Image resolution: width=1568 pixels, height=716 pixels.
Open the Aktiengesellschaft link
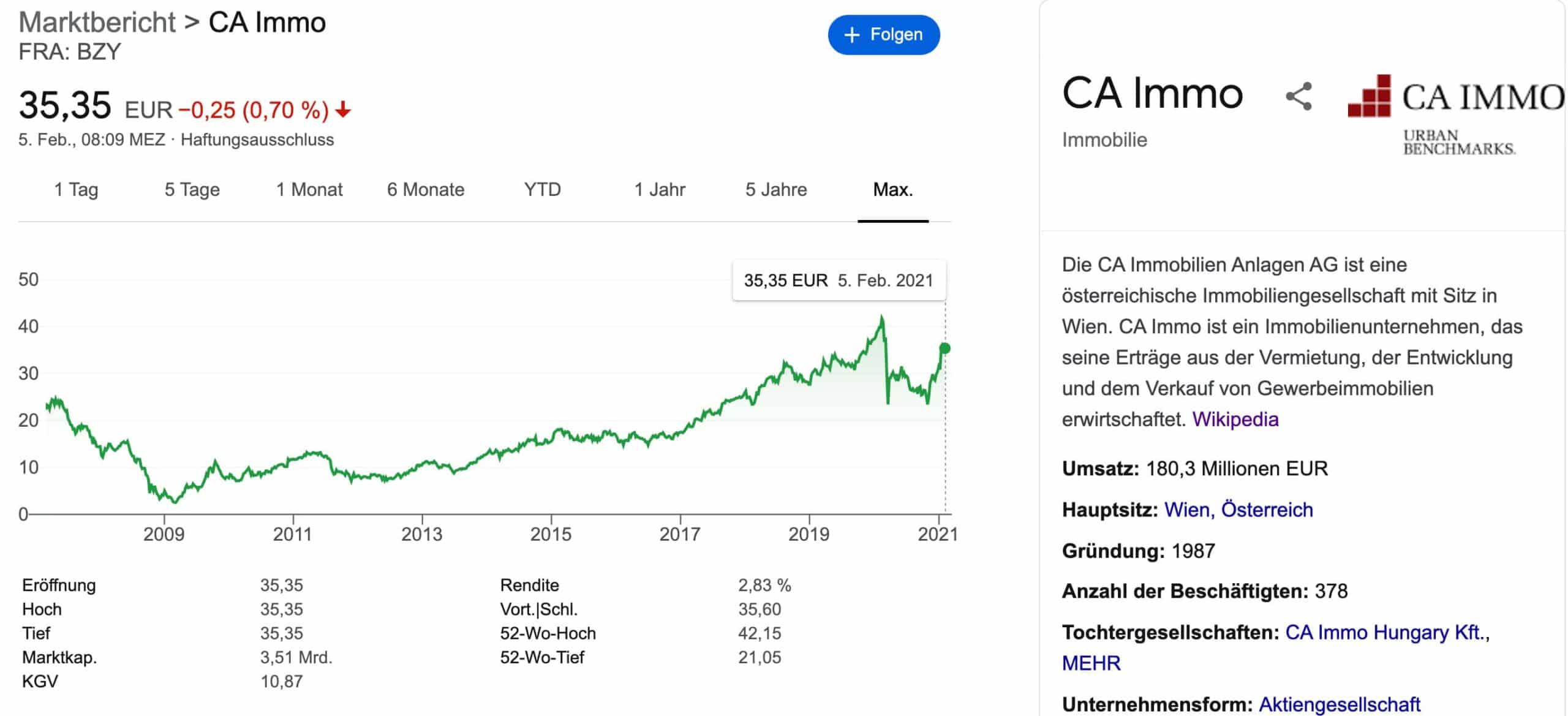(1340, 704)
